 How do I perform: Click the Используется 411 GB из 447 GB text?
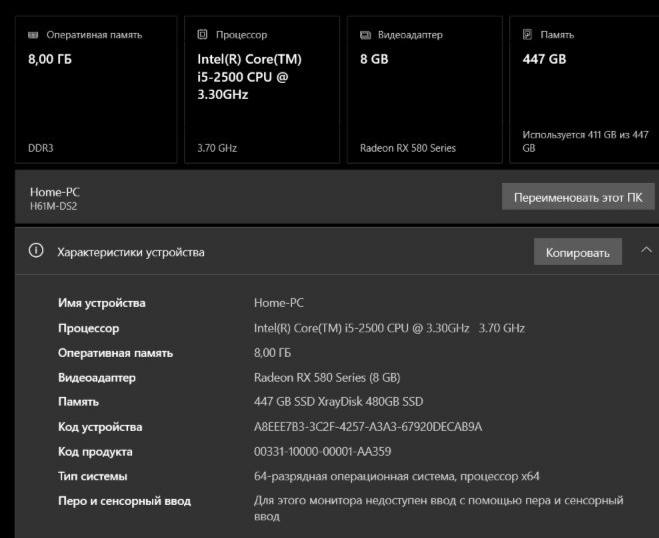click(585, 141)
